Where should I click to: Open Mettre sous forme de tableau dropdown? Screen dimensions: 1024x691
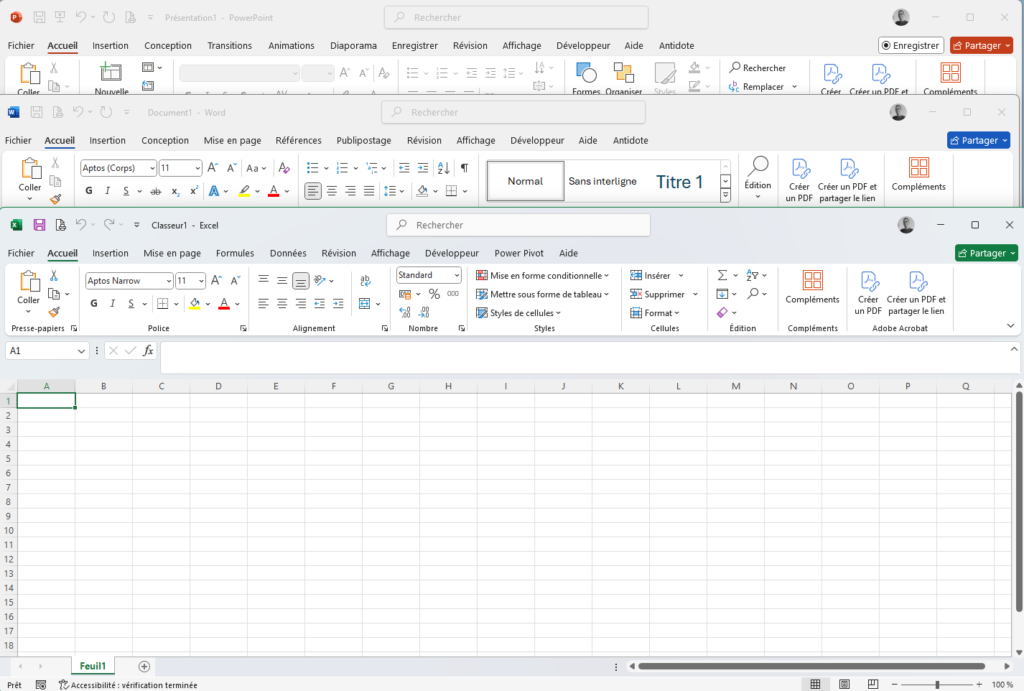click(x=543, y=294)
